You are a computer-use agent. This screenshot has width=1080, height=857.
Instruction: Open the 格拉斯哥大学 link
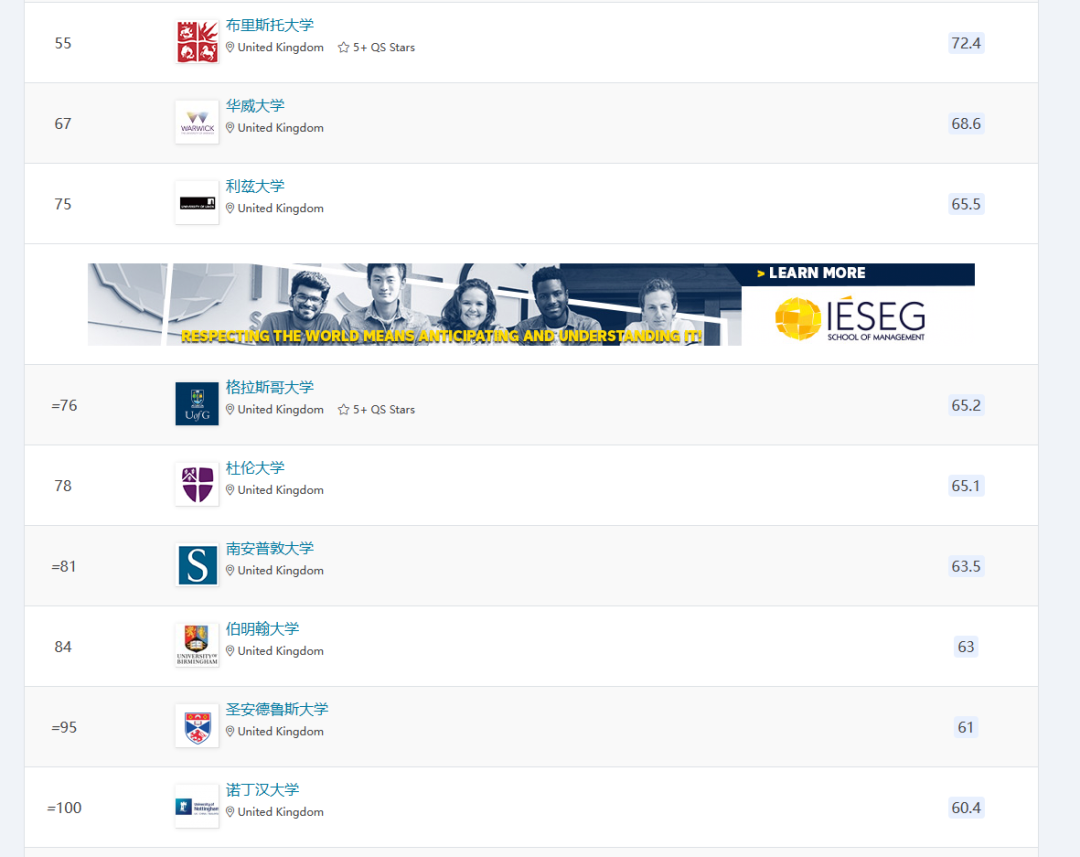pos(269,388)
